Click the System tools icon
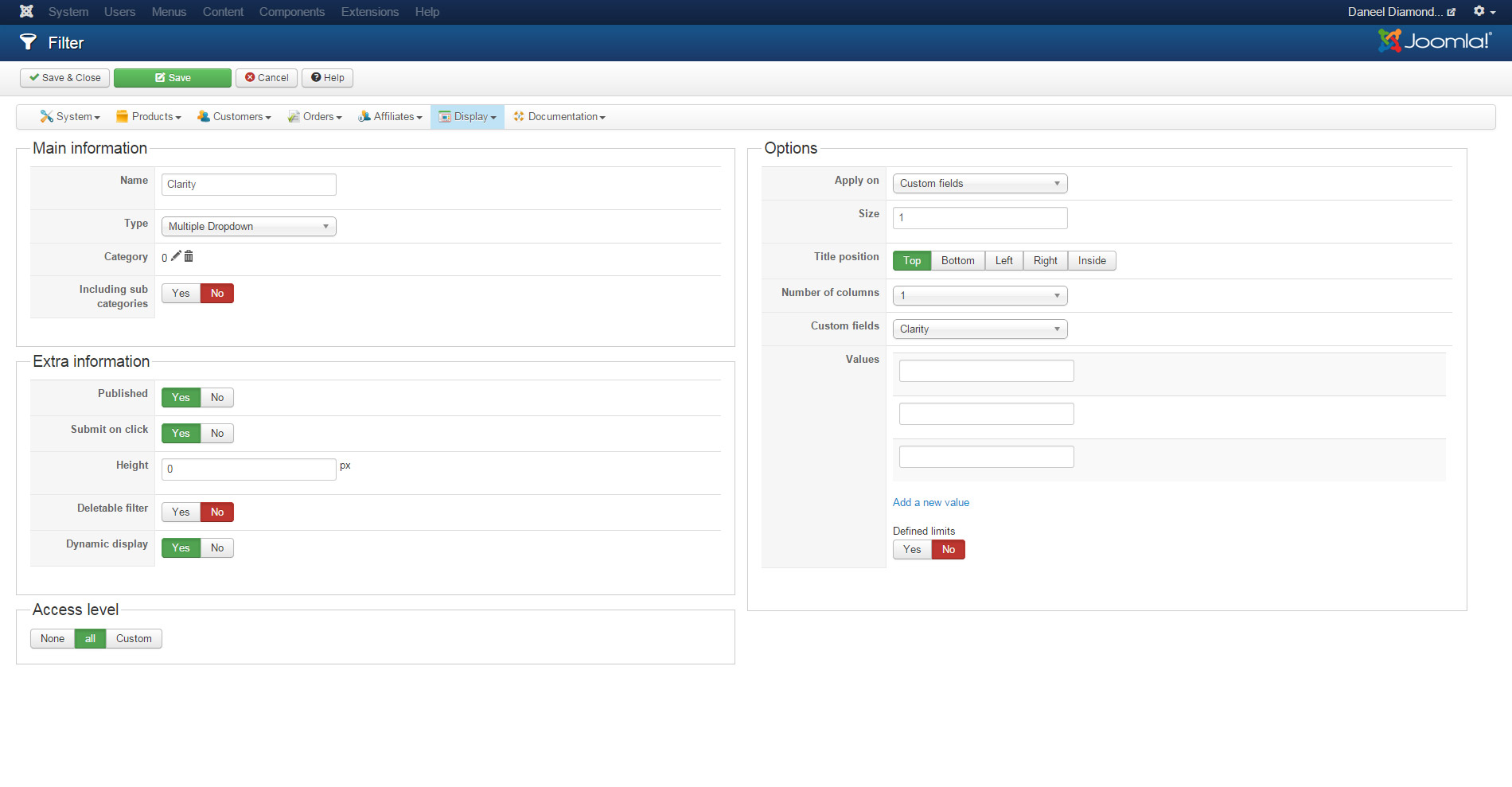This screenshot has height=787, width=1512. [x=47, y=116]
